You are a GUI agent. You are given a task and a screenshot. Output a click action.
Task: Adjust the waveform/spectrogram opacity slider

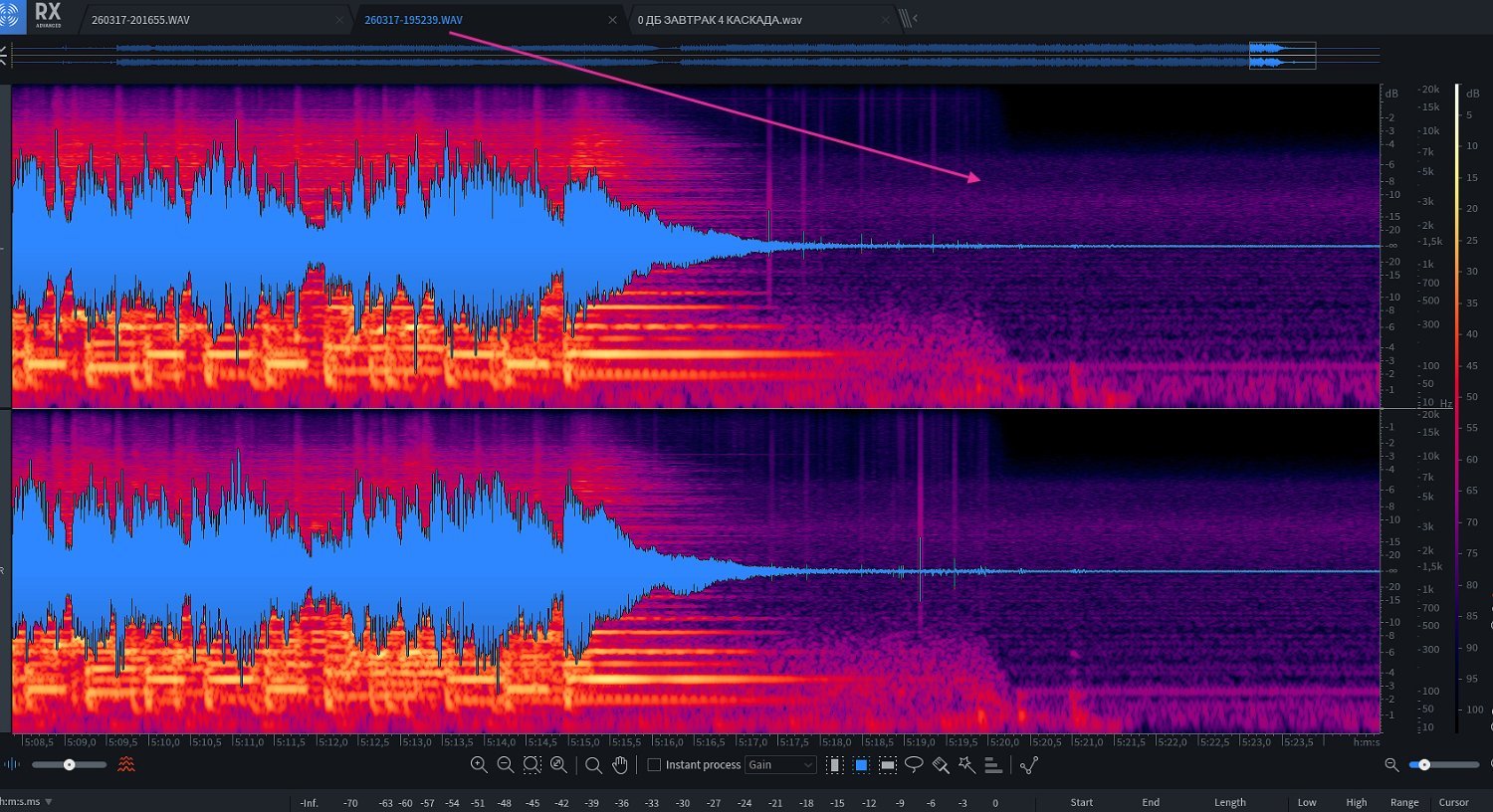pyautogui.click(x=69, y=765)
